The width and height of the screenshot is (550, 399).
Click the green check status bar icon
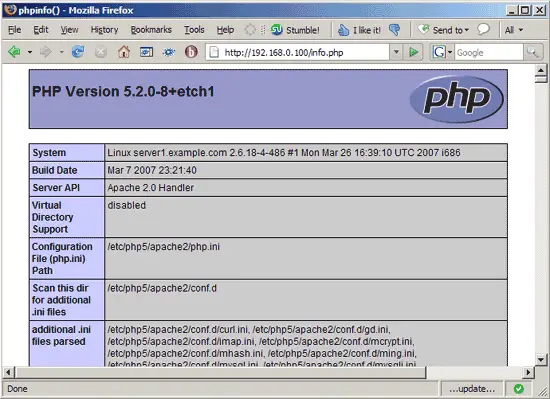(x=518, y=388)
